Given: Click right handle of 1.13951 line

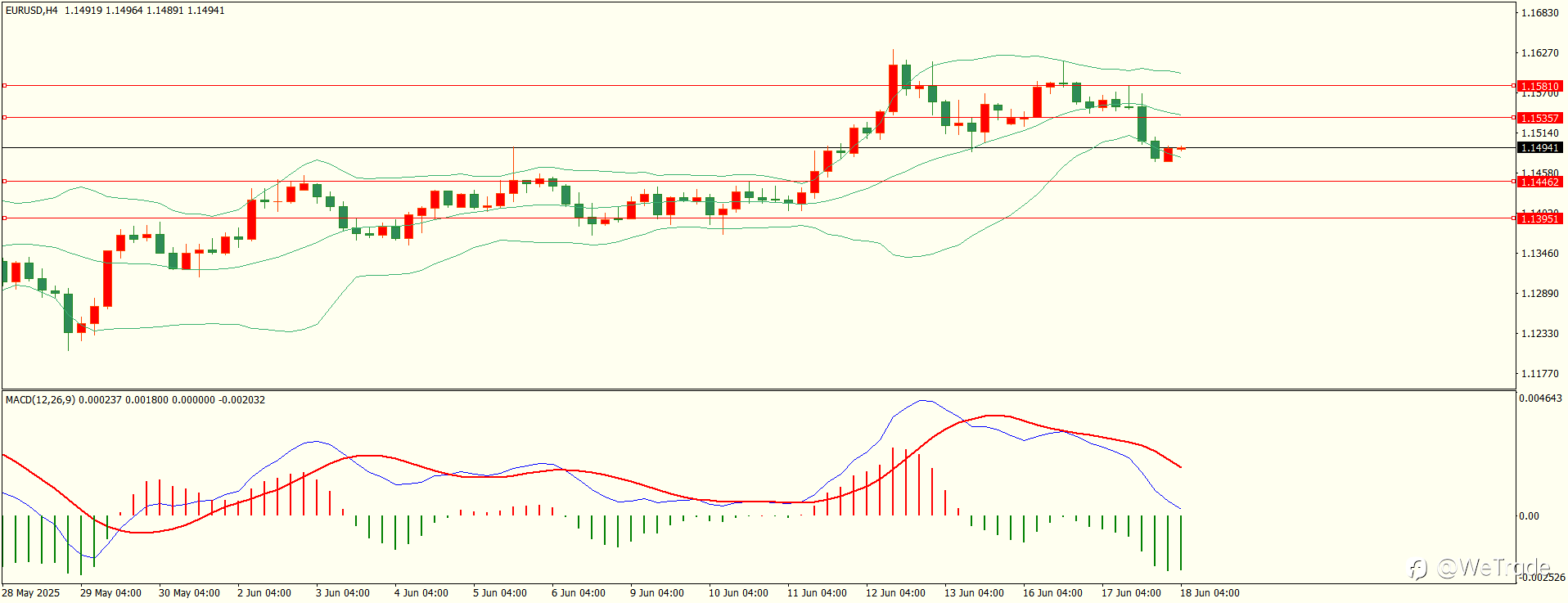Looking at the screenshot, I should point(1514,218).
